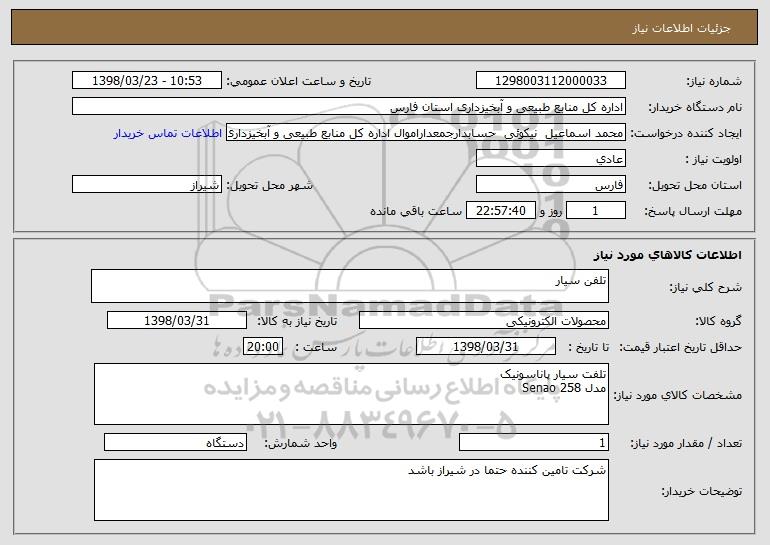Click the label مشخصات کالای مورد نیاز
Viewport: 770px width, 545px height.
[x=678, y=395]
